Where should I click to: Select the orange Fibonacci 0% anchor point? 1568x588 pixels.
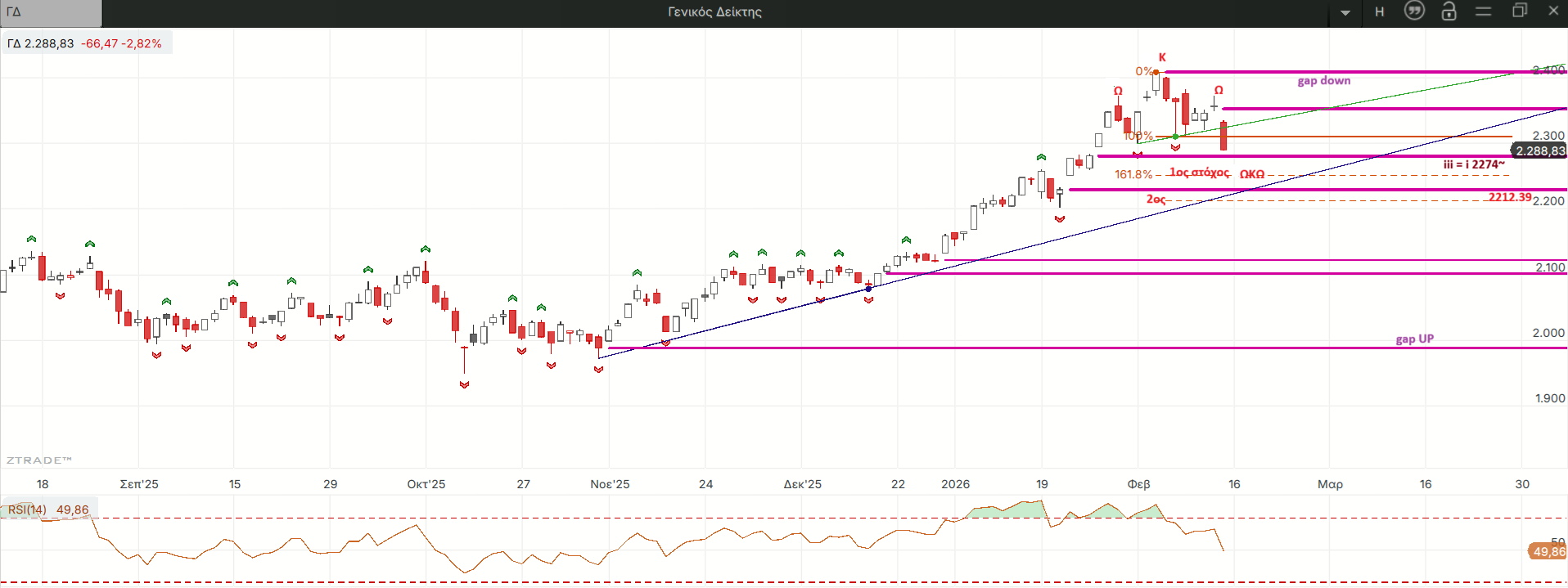coord(1156,73)
